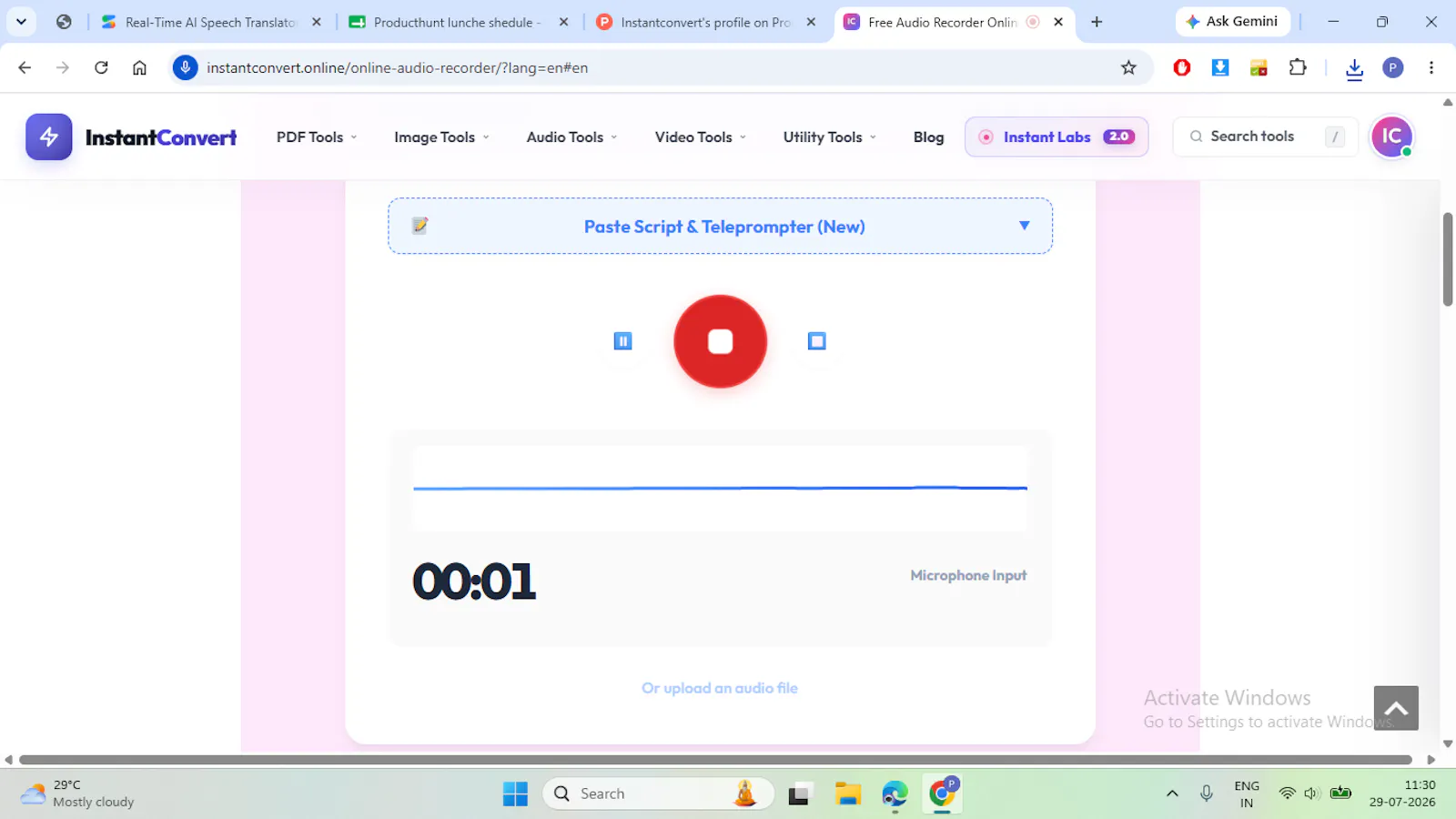Image resolution: width=1456 pixels, height=819 pixels.
Task: Click the vertical page scrollbar thumb
Action: tap(1448, 259)
